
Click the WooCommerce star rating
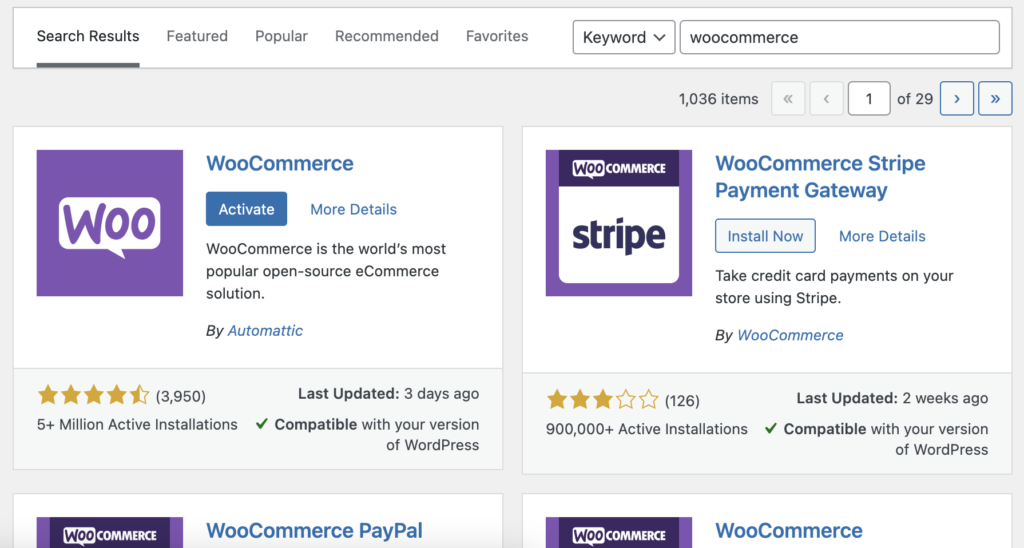(93, 395)
